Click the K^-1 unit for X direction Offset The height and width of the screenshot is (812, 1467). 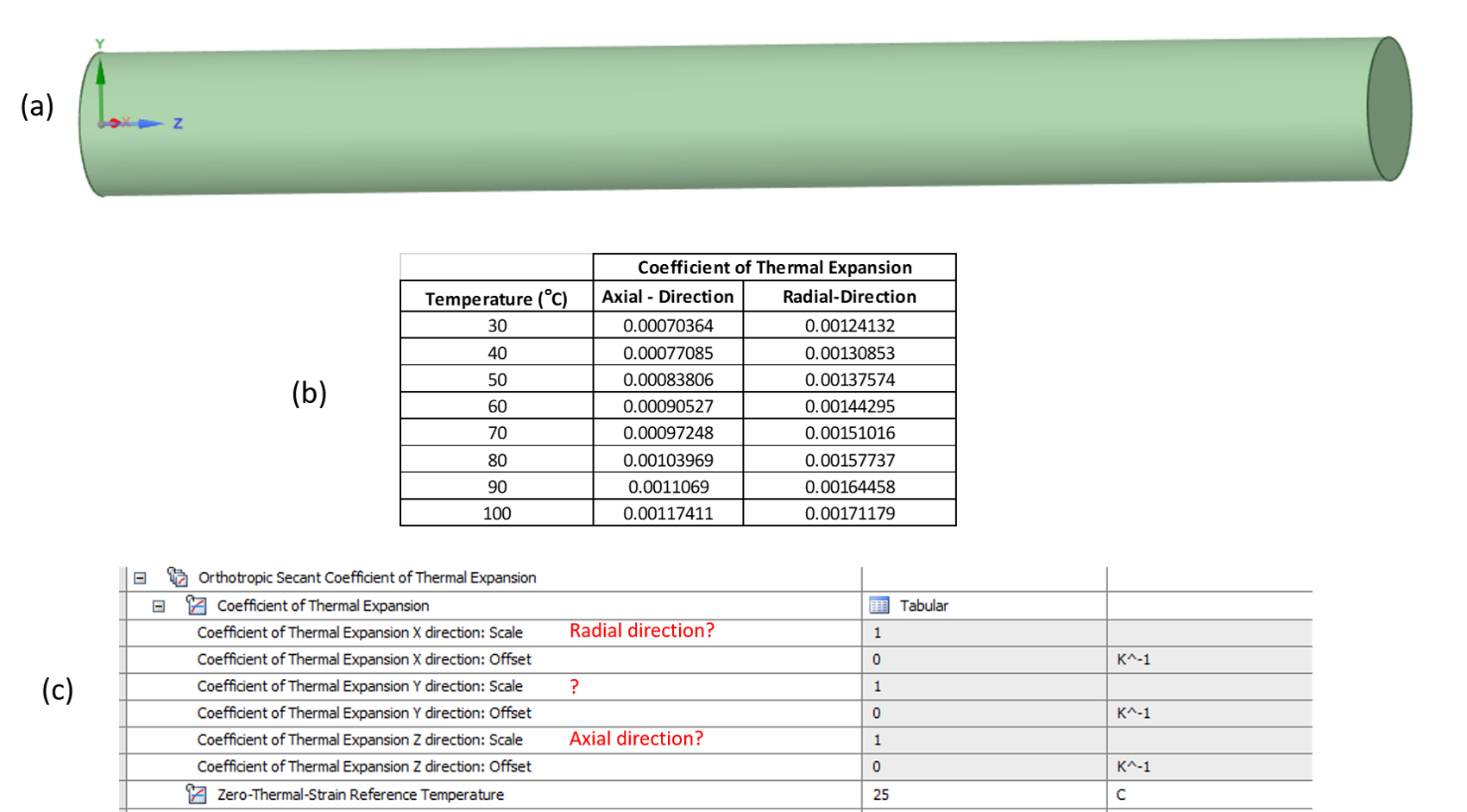1133,659
